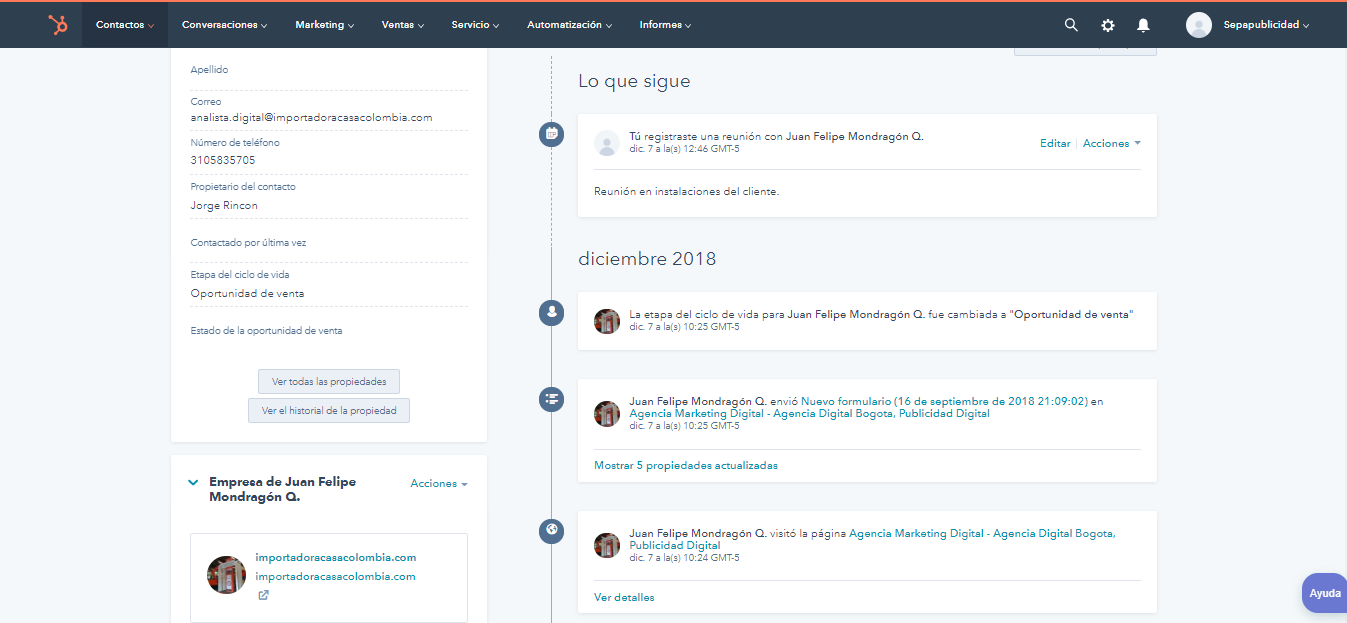Click the page visit globe icon
This screenshot has width=1347, height=623.
[551, 530]
